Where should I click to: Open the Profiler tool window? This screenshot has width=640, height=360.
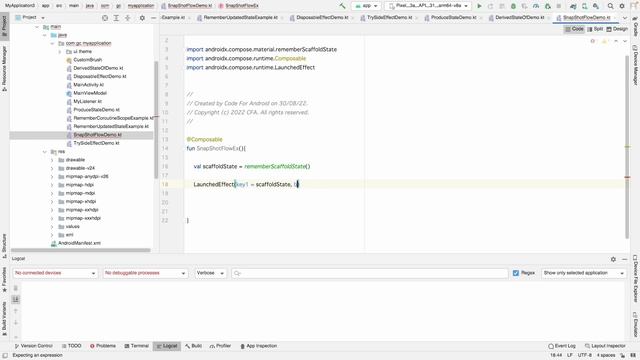point(220,346)
